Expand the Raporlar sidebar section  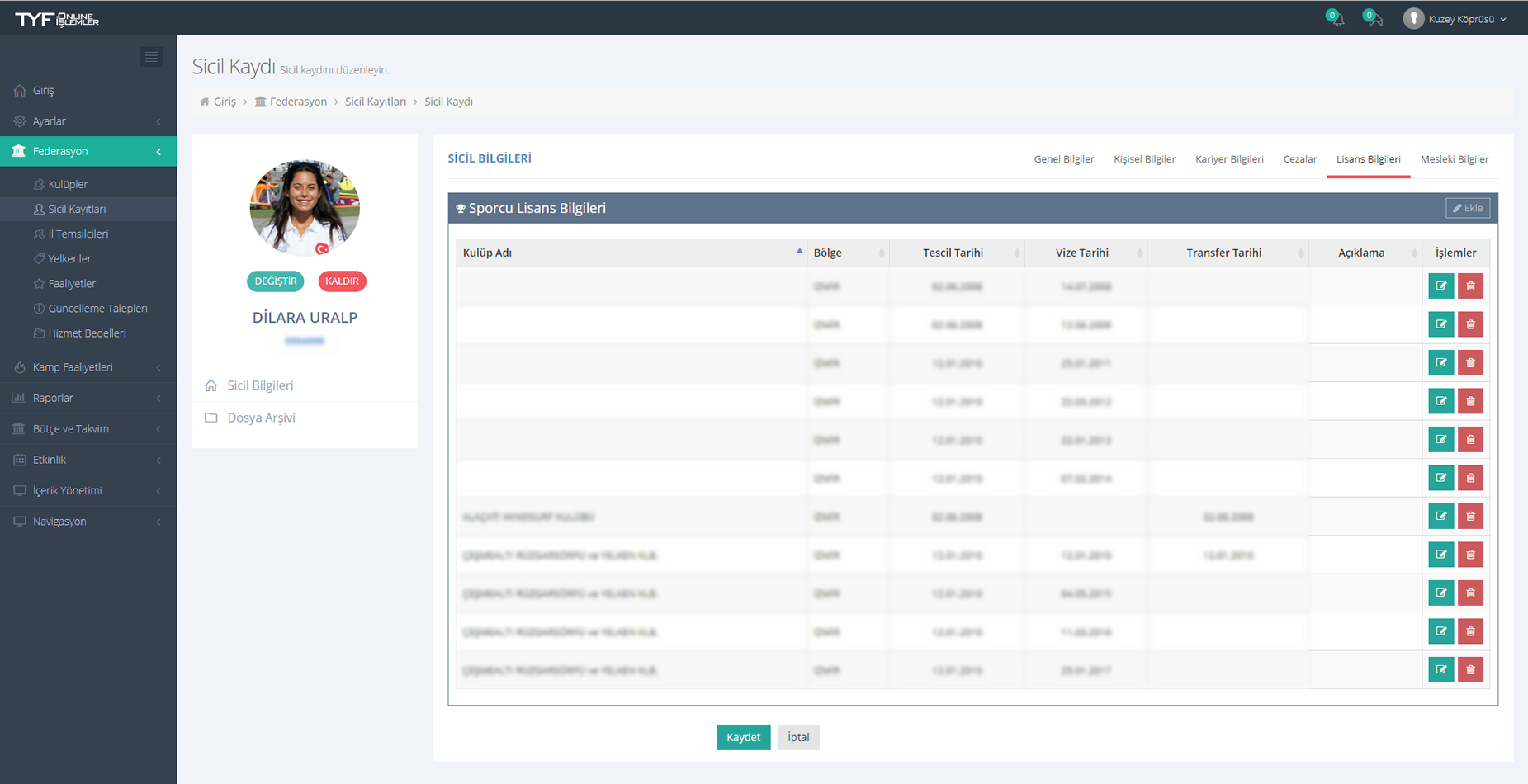point(88,398)
